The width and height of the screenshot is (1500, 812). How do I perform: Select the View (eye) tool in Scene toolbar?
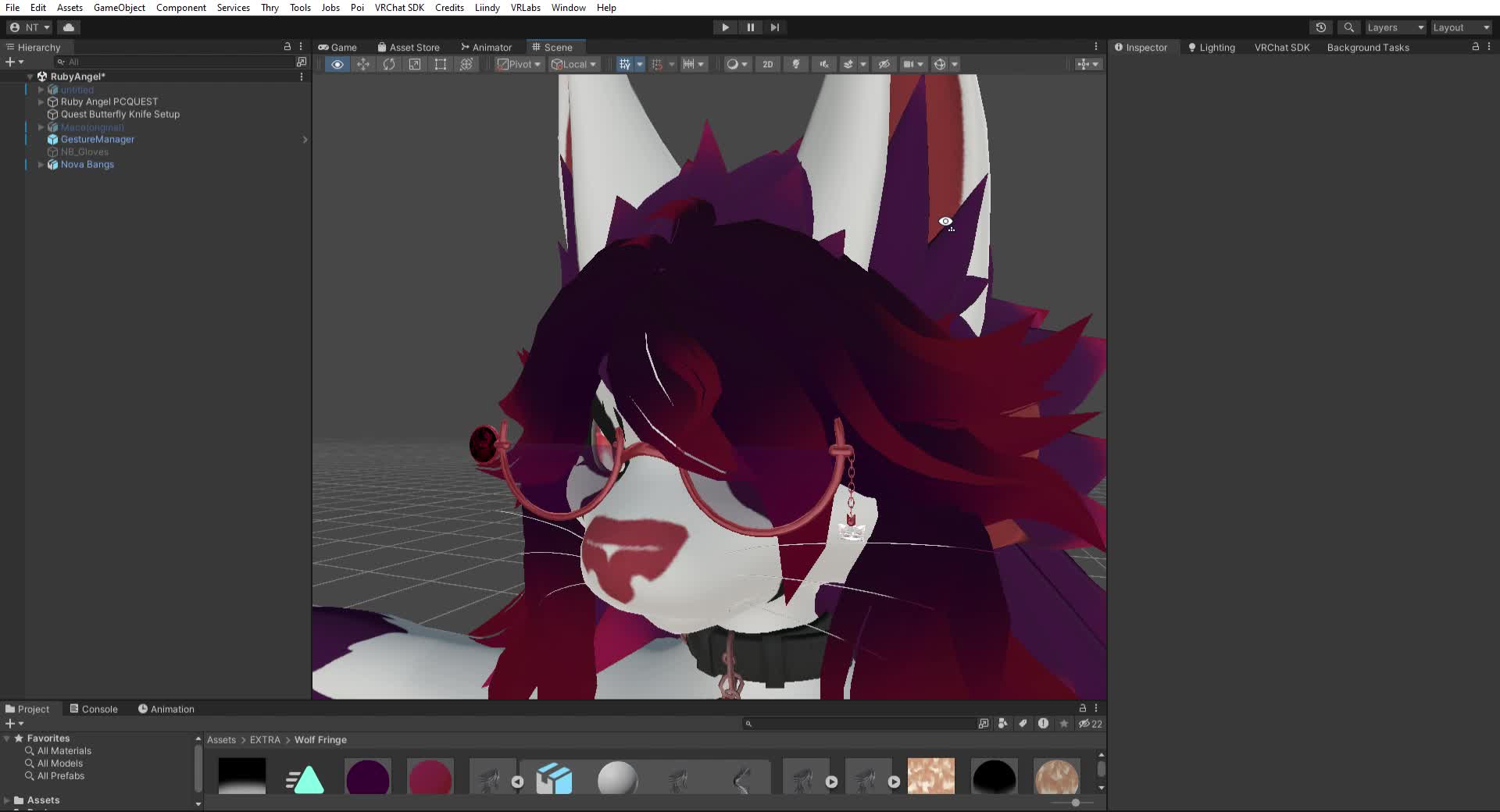pyautogui.click(x=337, y=64)
